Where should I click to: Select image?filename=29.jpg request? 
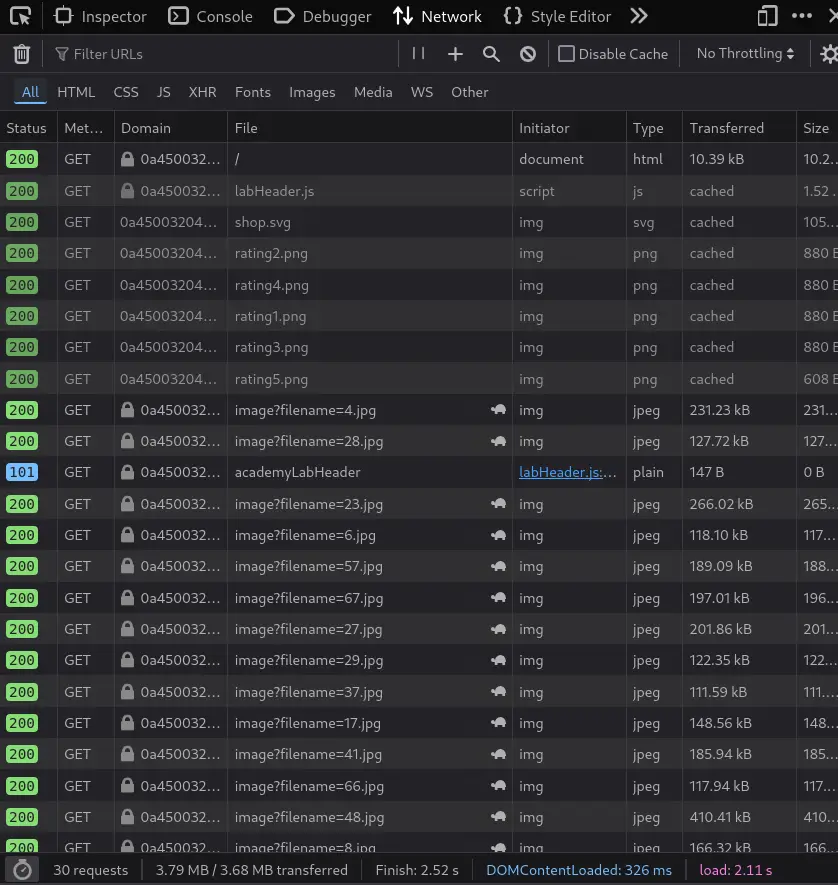point(419,660)
